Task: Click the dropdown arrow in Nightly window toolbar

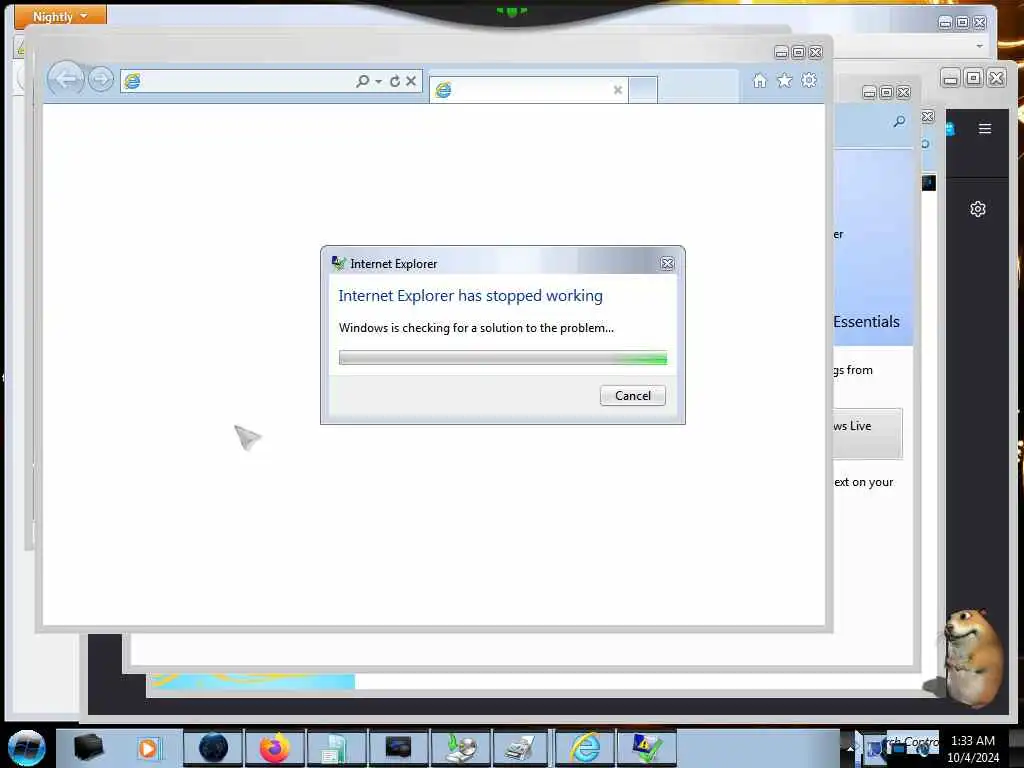Action: tap(979, 46)
